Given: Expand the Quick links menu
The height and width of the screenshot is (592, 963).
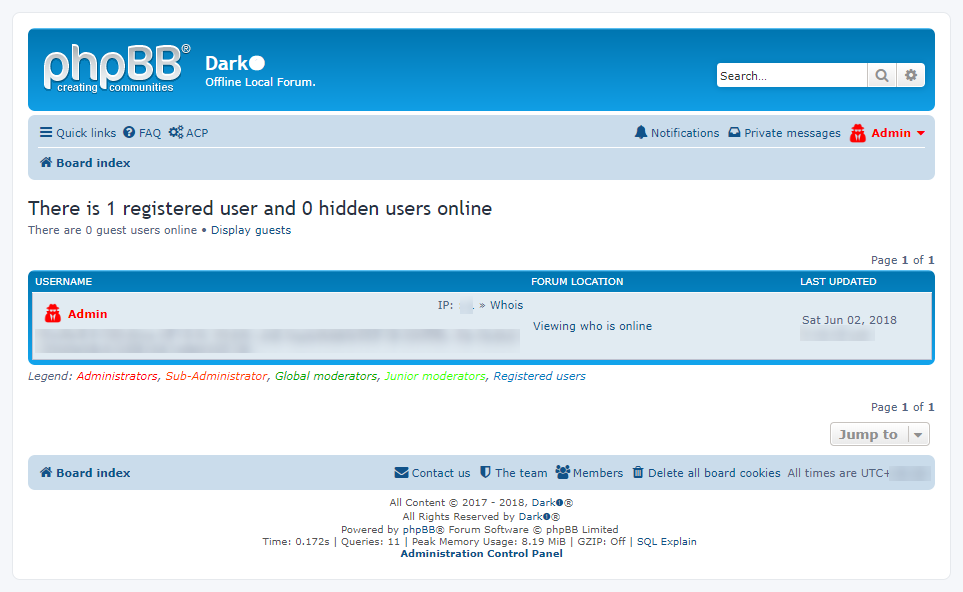Looking at the screenshot, I should click(78, 133).
